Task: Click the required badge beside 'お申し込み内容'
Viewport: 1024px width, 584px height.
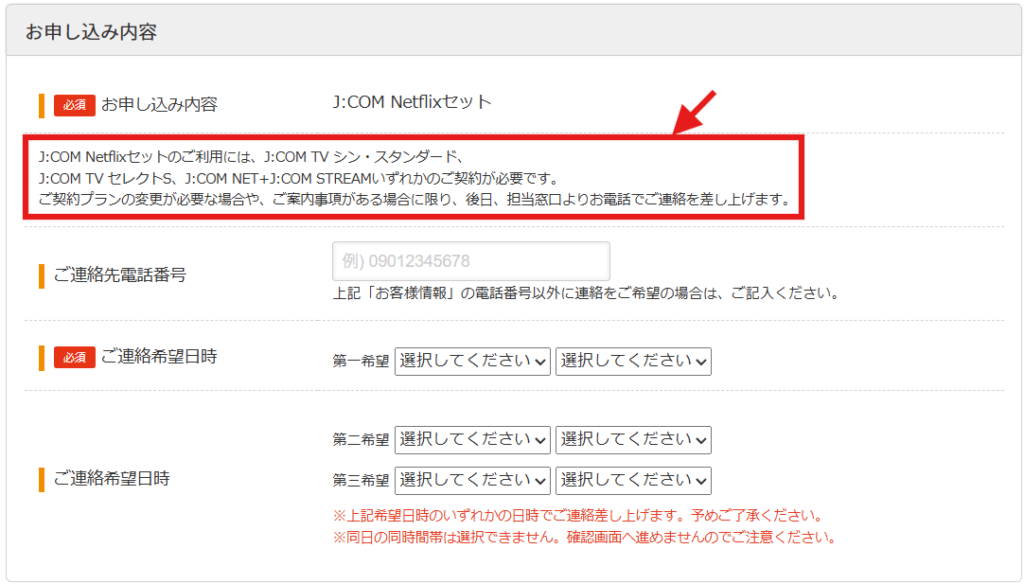Action: click(x=74, y=105)
